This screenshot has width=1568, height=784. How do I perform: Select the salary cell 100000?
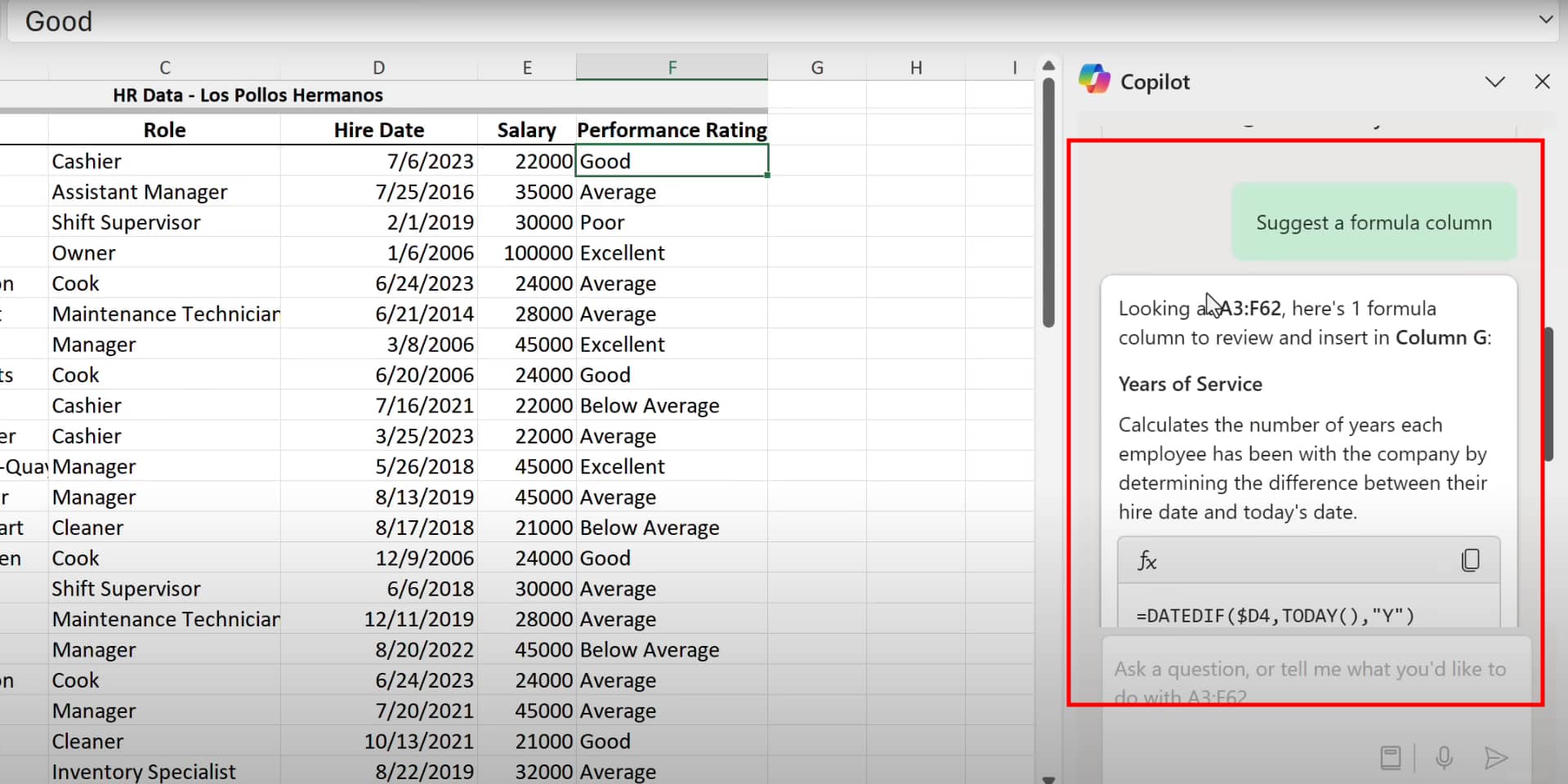[x=527, y=253]
